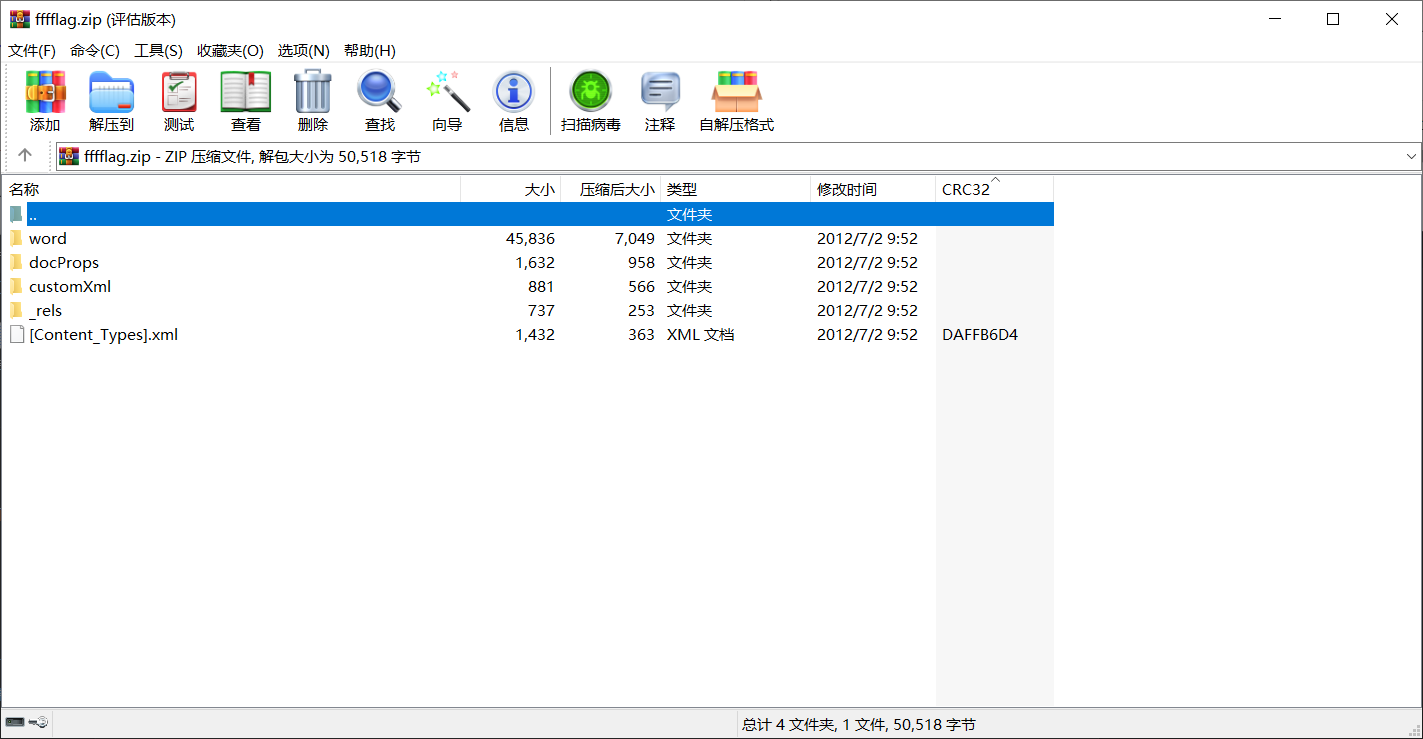Sort by 修改时间 column header
1423x739 pixels.
pyautogui.click(x=873, y=189)
